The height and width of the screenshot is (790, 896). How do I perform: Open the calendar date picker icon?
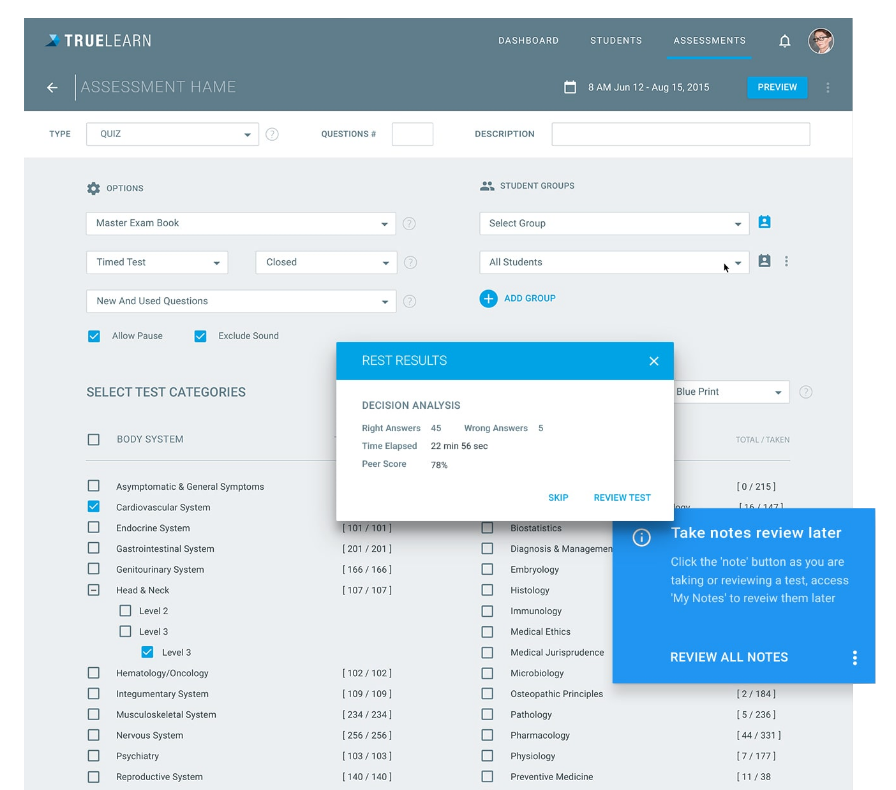[x=570, y=87]
